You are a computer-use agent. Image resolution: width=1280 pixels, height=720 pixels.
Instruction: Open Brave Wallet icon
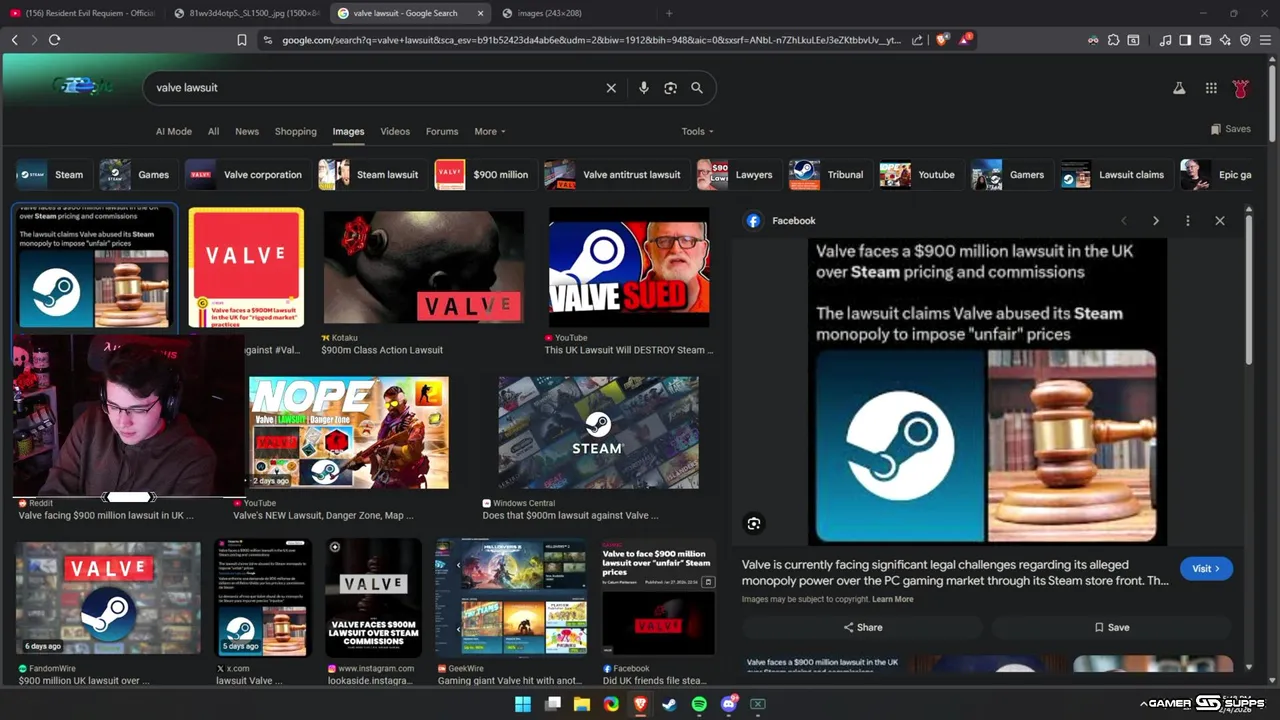(1205, 40)
